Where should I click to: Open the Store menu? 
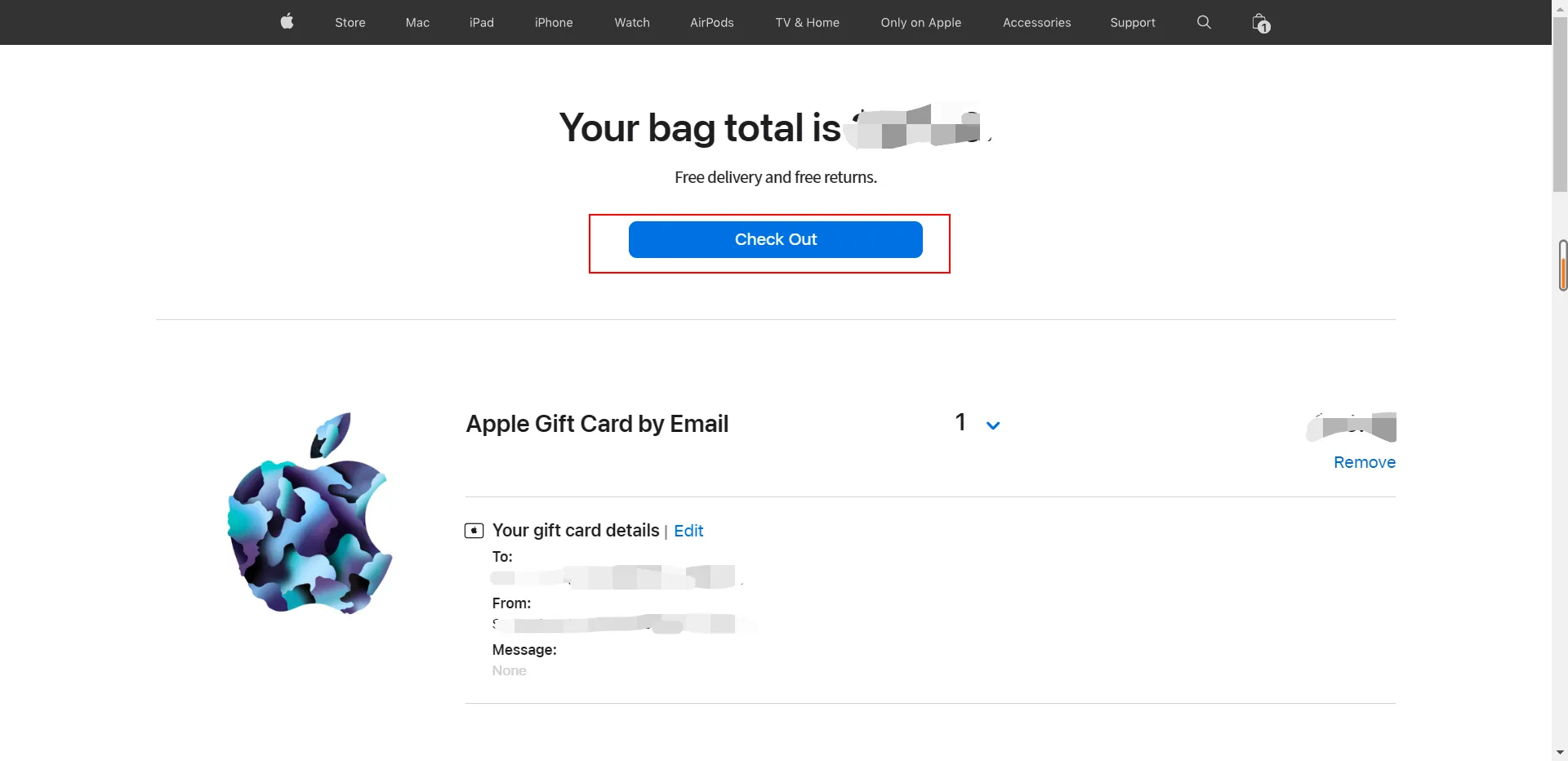click(x=350, y=23)
